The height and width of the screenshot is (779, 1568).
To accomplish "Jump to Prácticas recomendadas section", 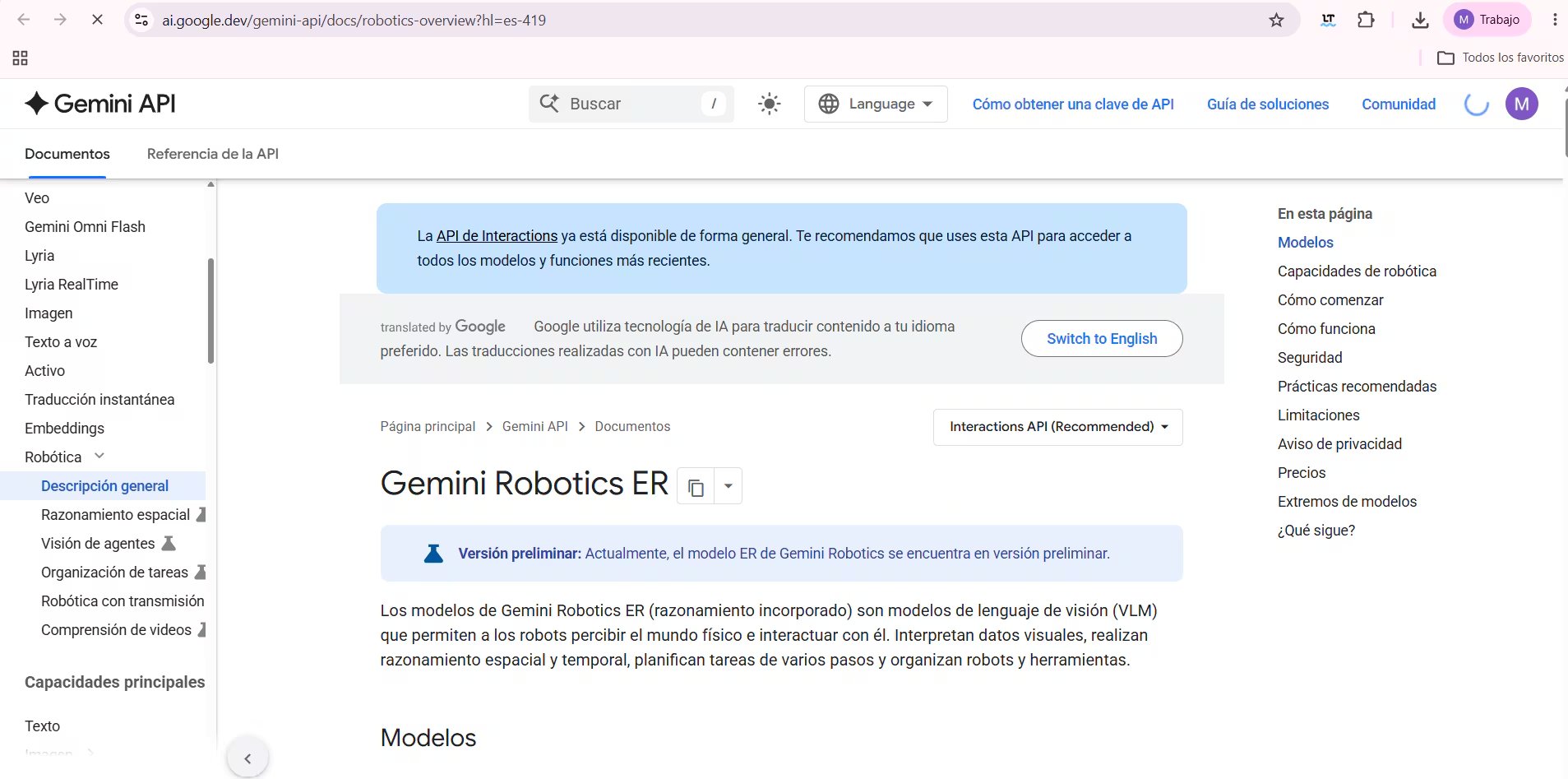I will click(x=1357, y=387).
